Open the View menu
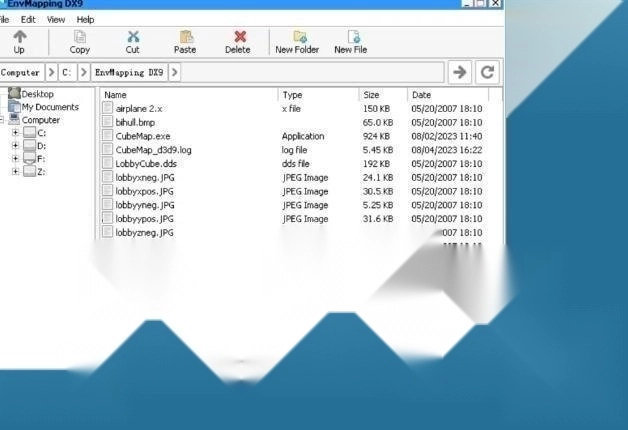 point(56,19)
